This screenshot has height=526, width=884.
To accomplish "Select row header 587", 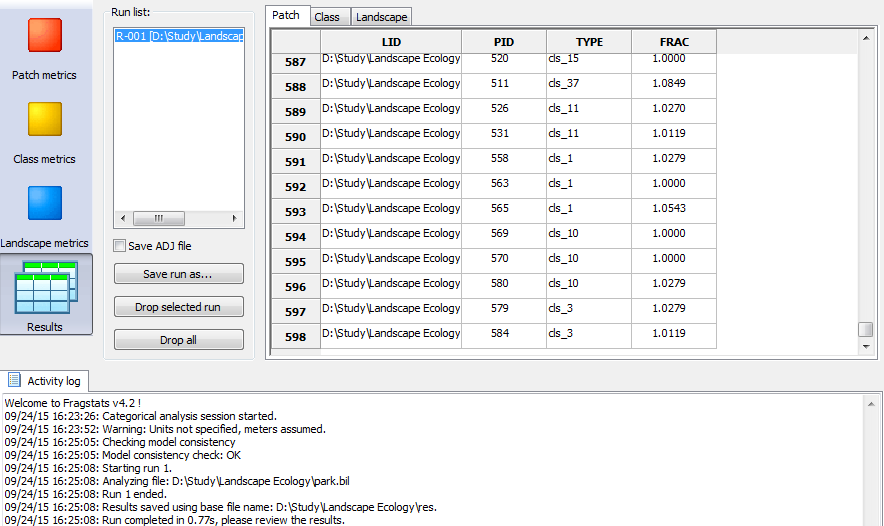I will pyautogui.click(x=295, y=62).
